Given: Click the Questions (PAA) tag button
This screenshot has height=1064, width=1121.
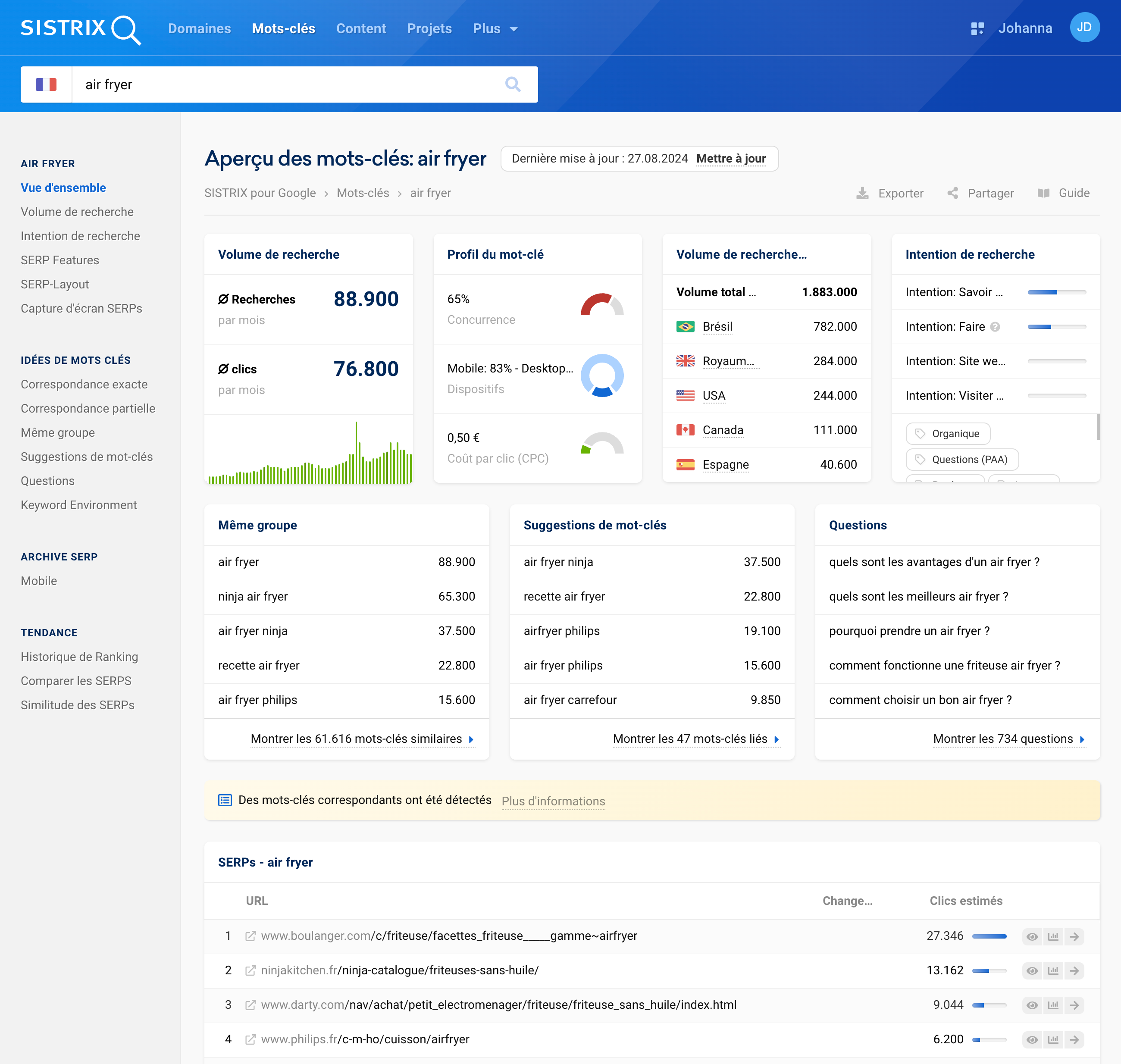Looking at the screenshot, I should [962, 460].
